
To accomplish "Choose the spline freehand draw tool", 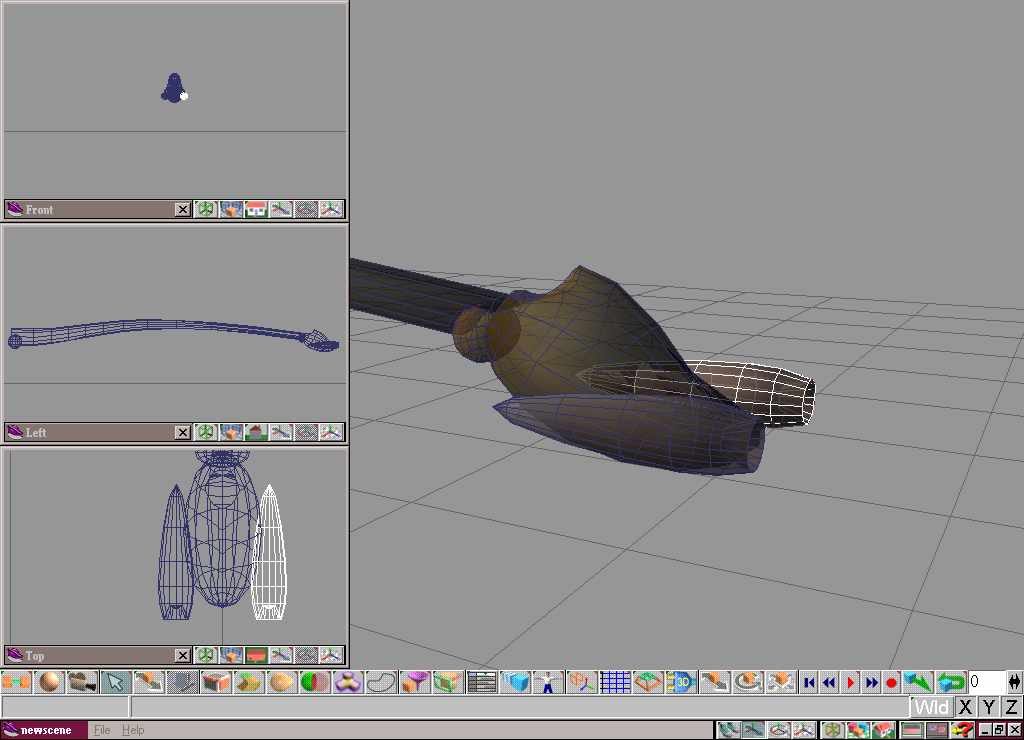I will [x=381, y=683].
